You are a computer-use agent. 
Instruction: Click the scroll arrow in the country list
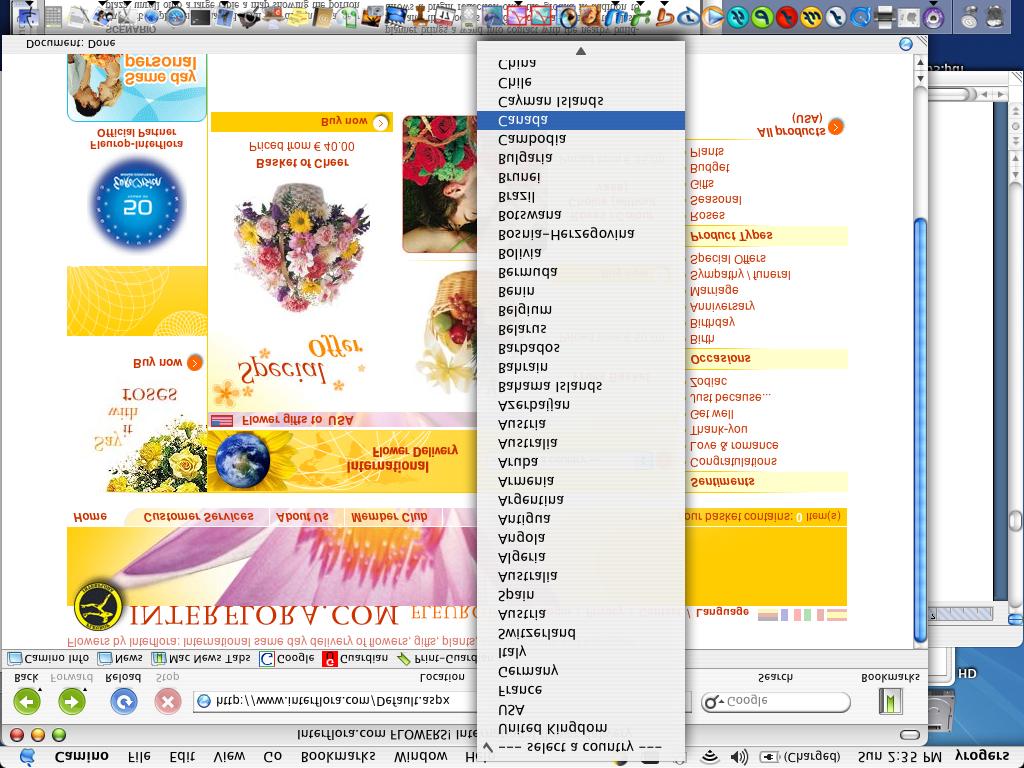pos(581,51)
